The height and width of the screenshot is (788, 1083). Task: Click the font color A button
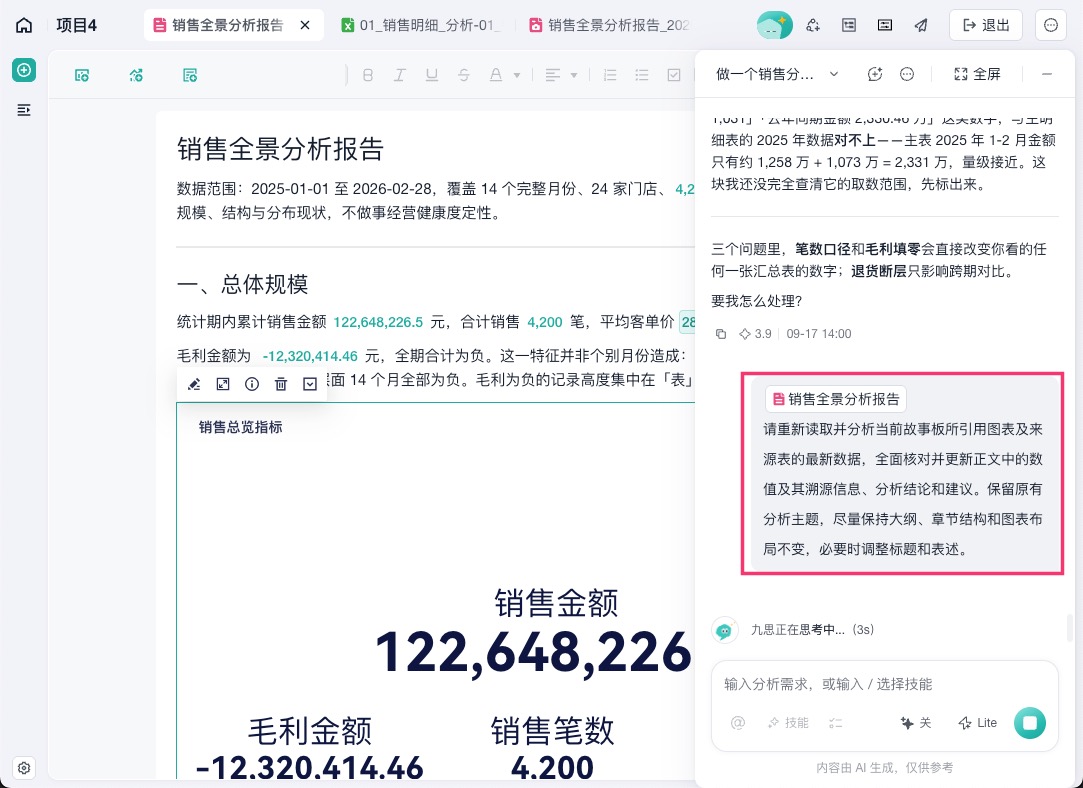pos(496,75)
